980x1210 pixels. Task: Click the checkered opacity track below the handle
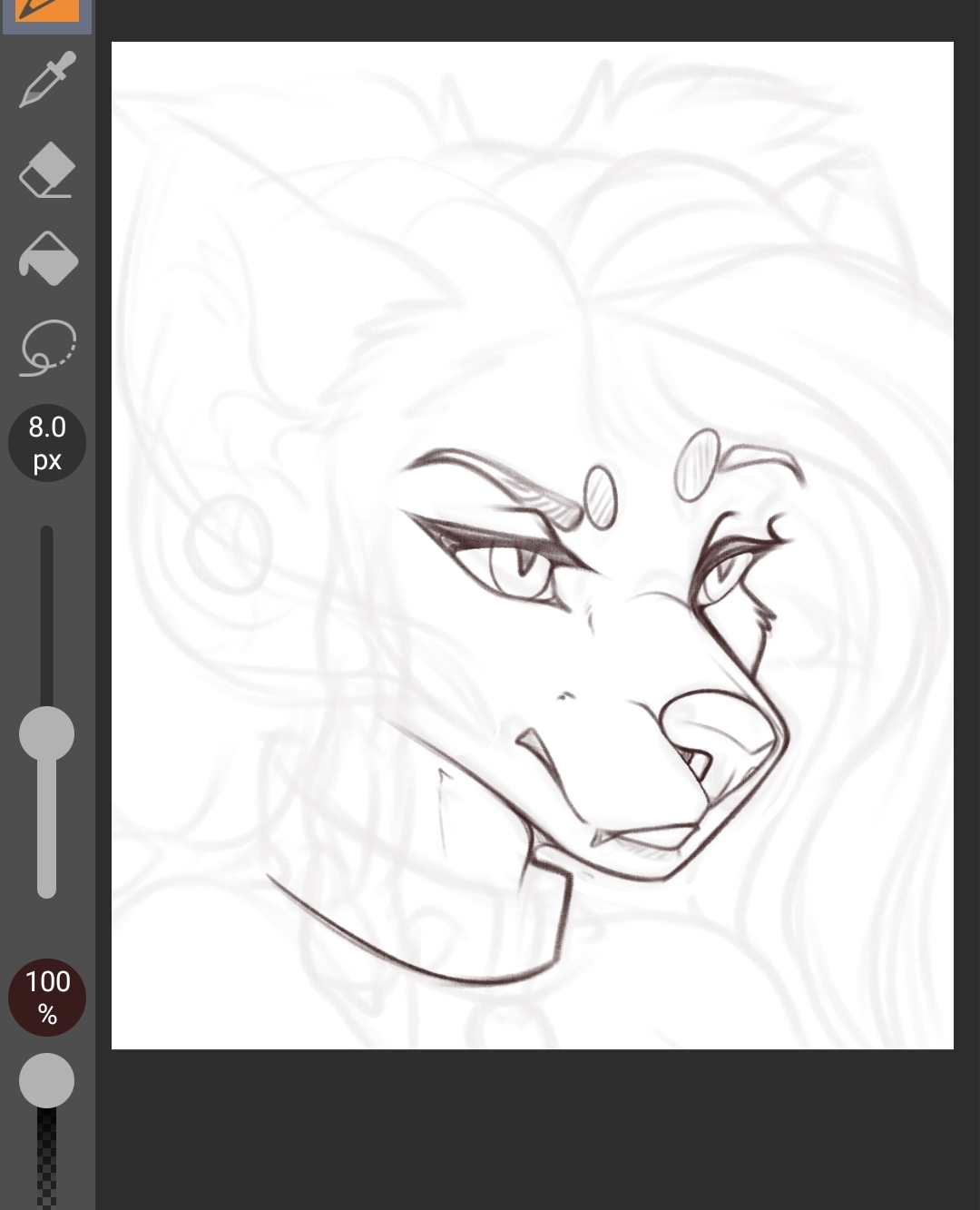[x=47, y=1162]
